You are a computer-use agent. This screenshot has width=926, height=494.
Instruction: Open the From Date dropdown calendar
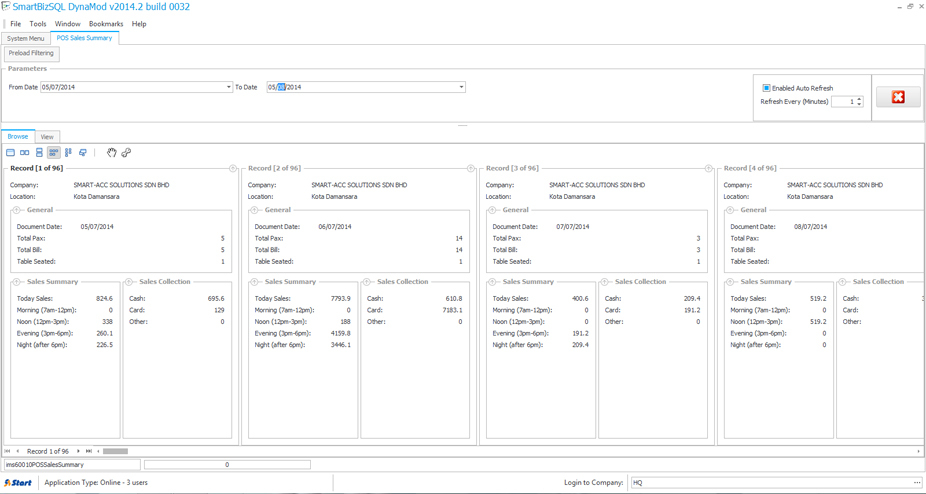click(x=229, y=87)
